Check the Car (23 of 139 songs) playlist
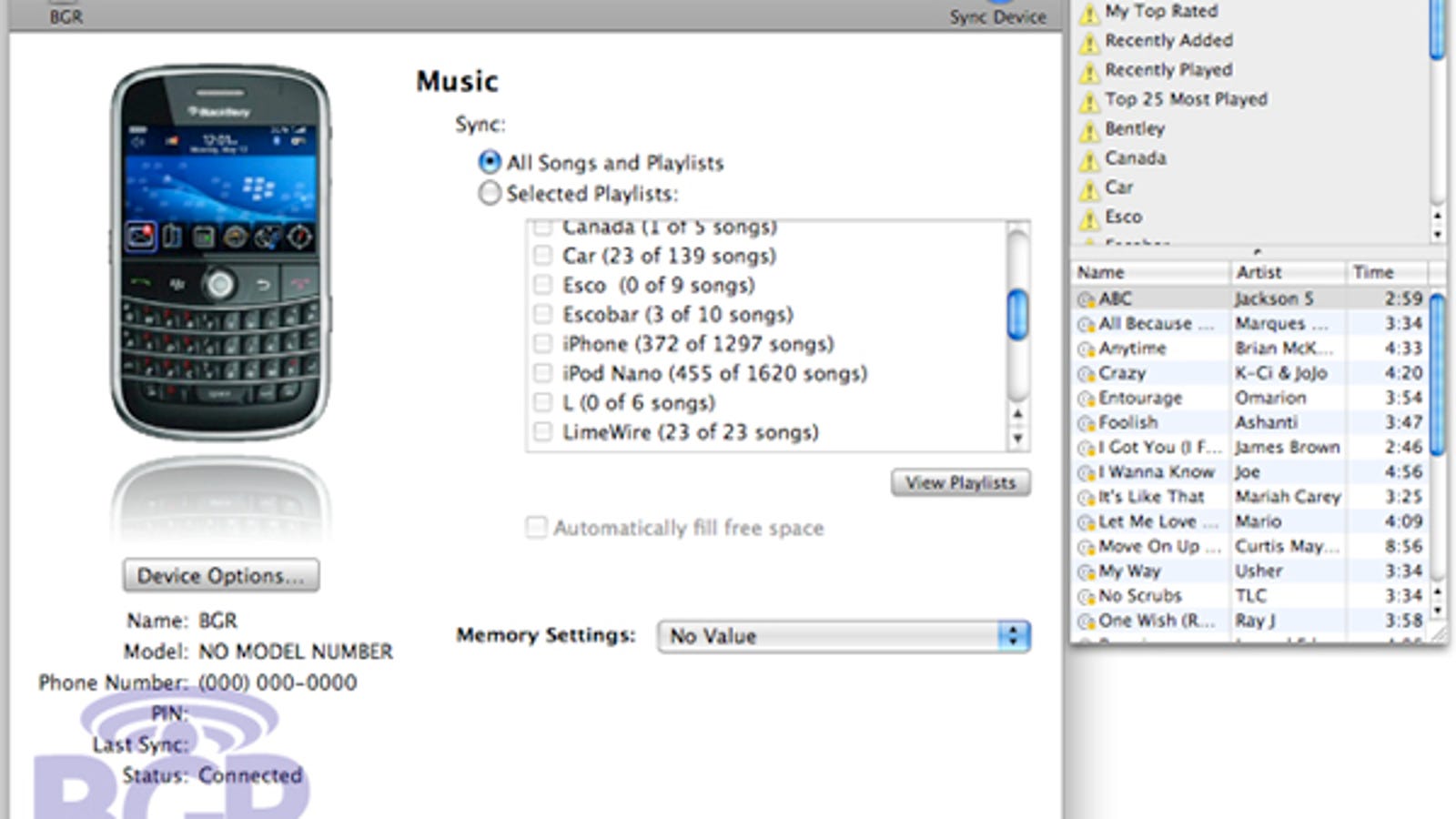 tap(542, 256)
